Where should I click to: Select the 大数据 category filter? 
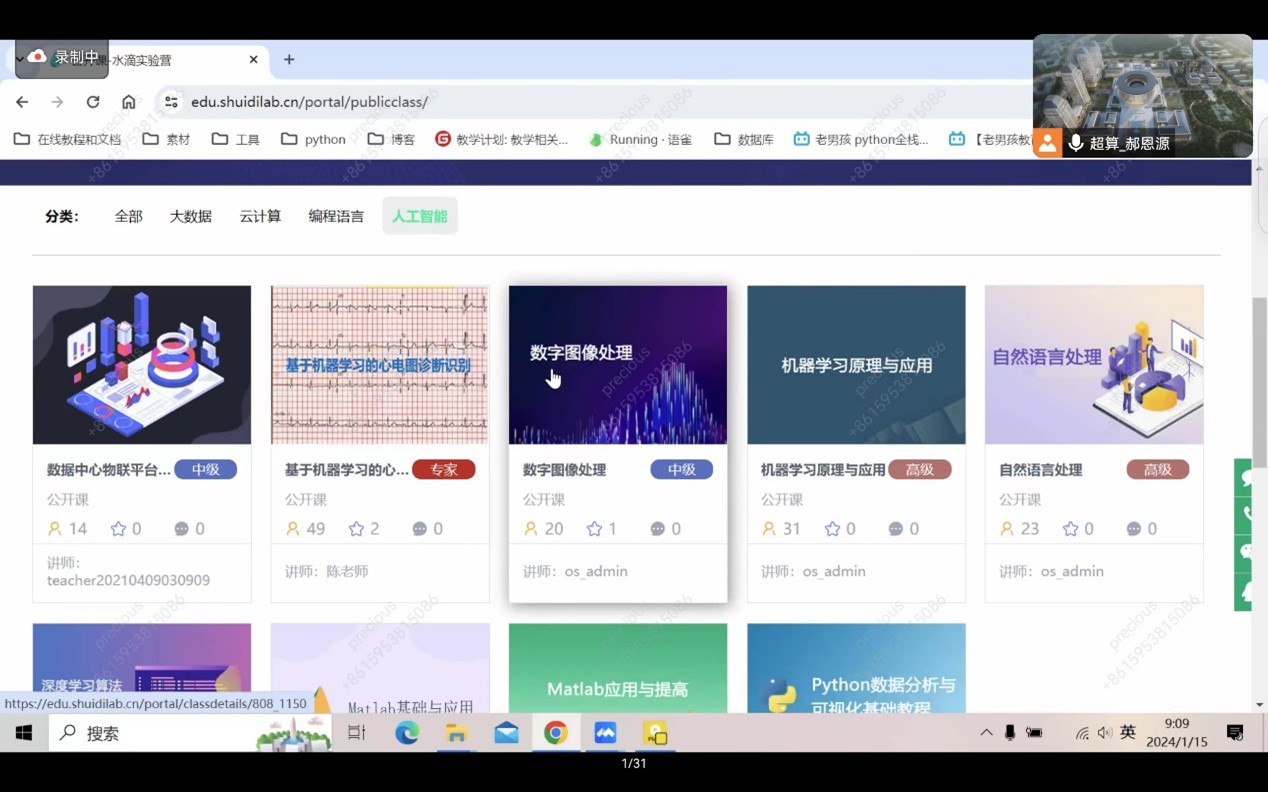pyautogui.click(x=190, y=216)
